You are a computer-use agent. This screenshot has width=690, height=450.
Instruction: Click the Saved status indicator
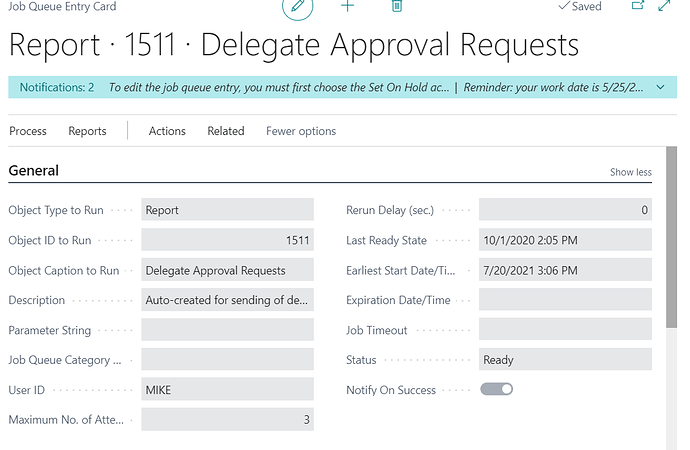pos(579,6)
